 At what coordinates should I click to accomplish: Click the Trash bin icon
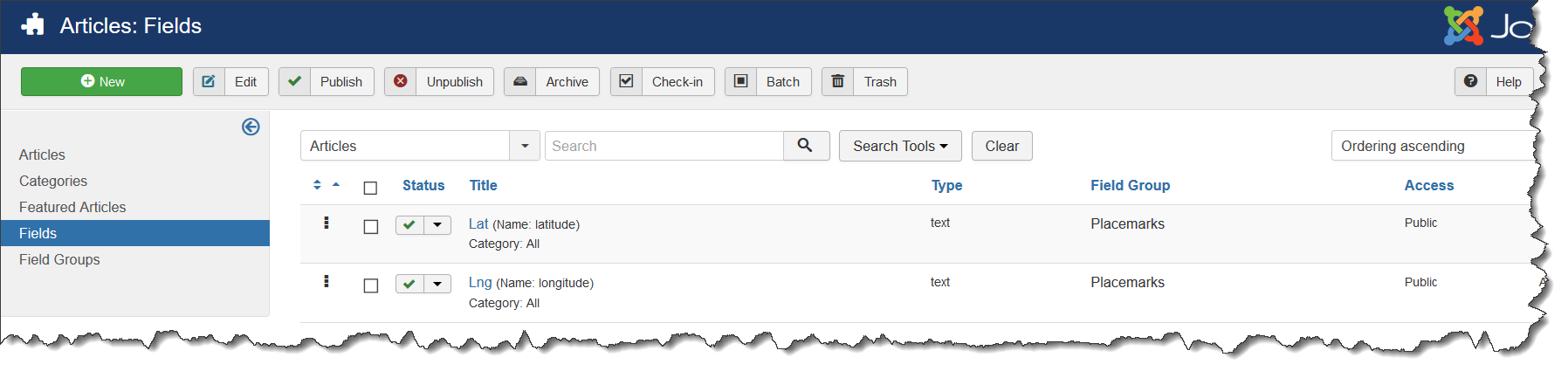[x=838, y=81]
